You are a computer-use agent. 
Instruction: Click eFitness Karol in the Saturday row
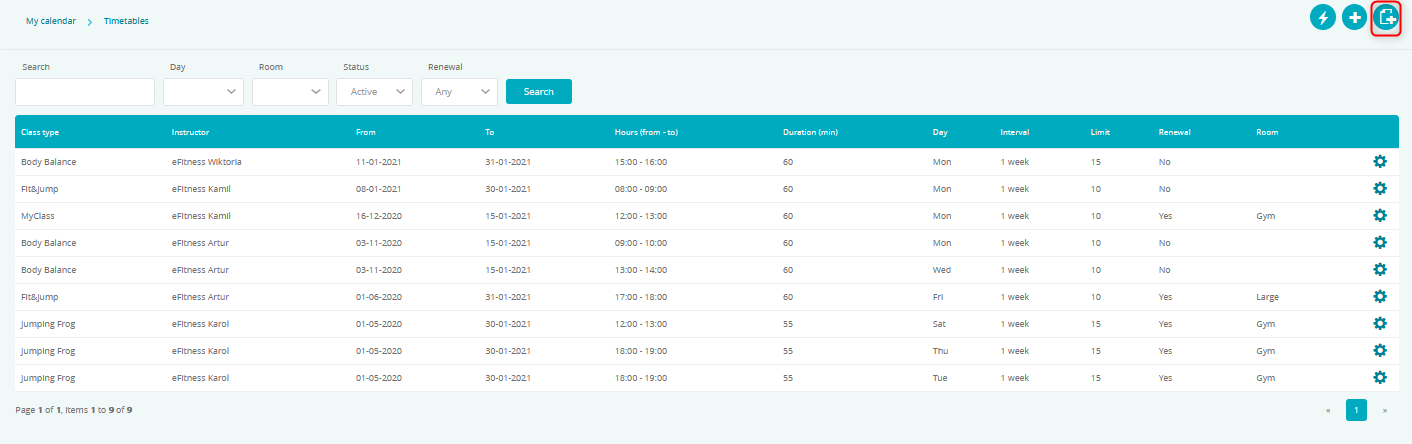point(200,324)
